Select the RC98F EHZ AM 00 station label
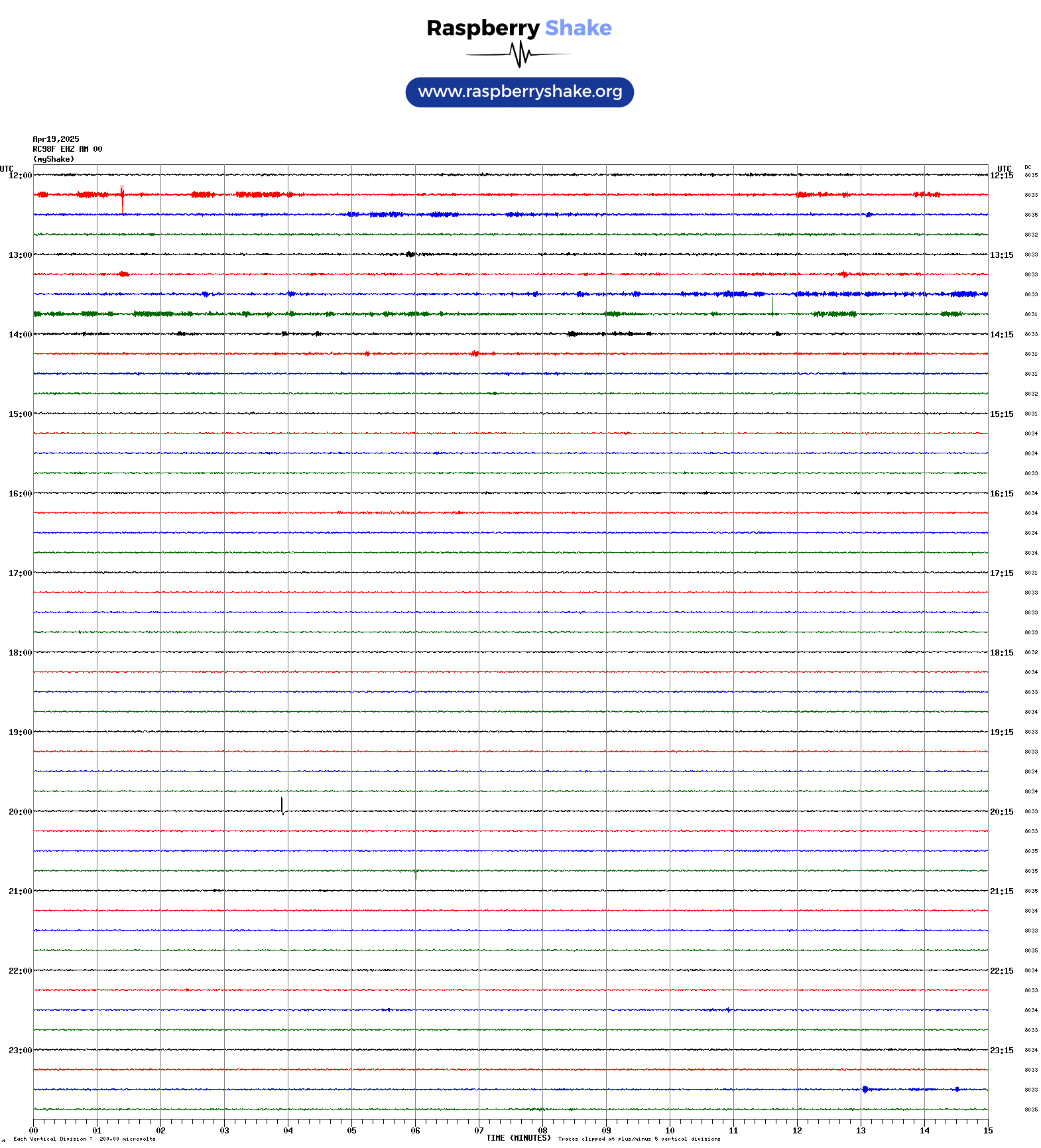Viewport: 1041px width, 1148px height. [x=68, y=149]
